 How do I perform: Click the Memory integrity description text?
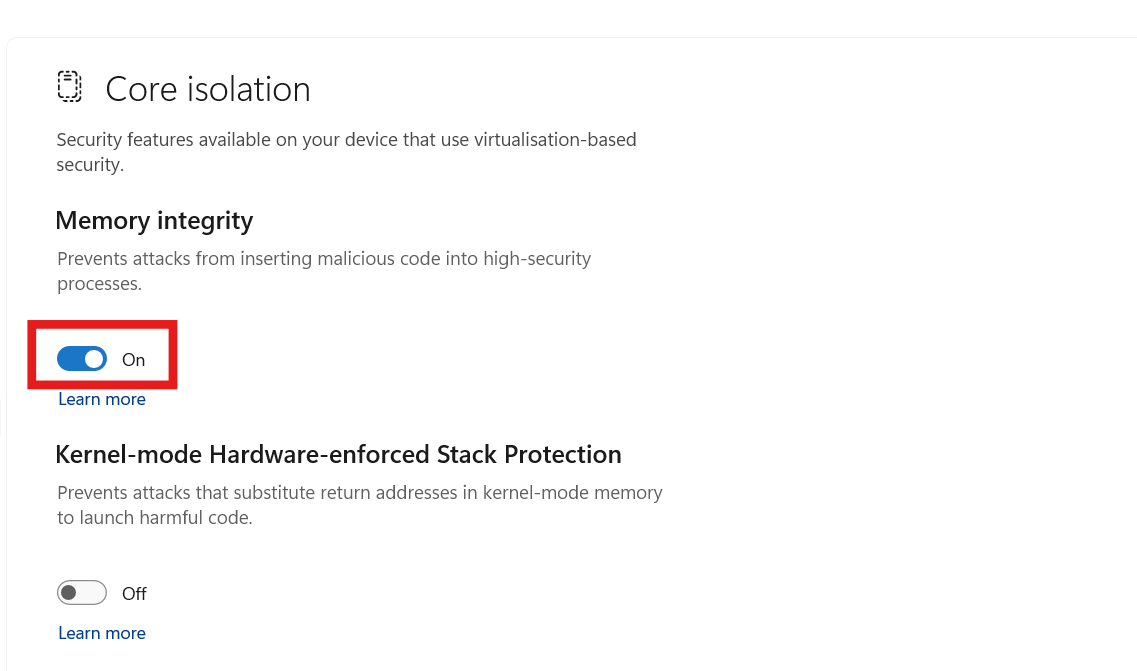click(324, 270)
